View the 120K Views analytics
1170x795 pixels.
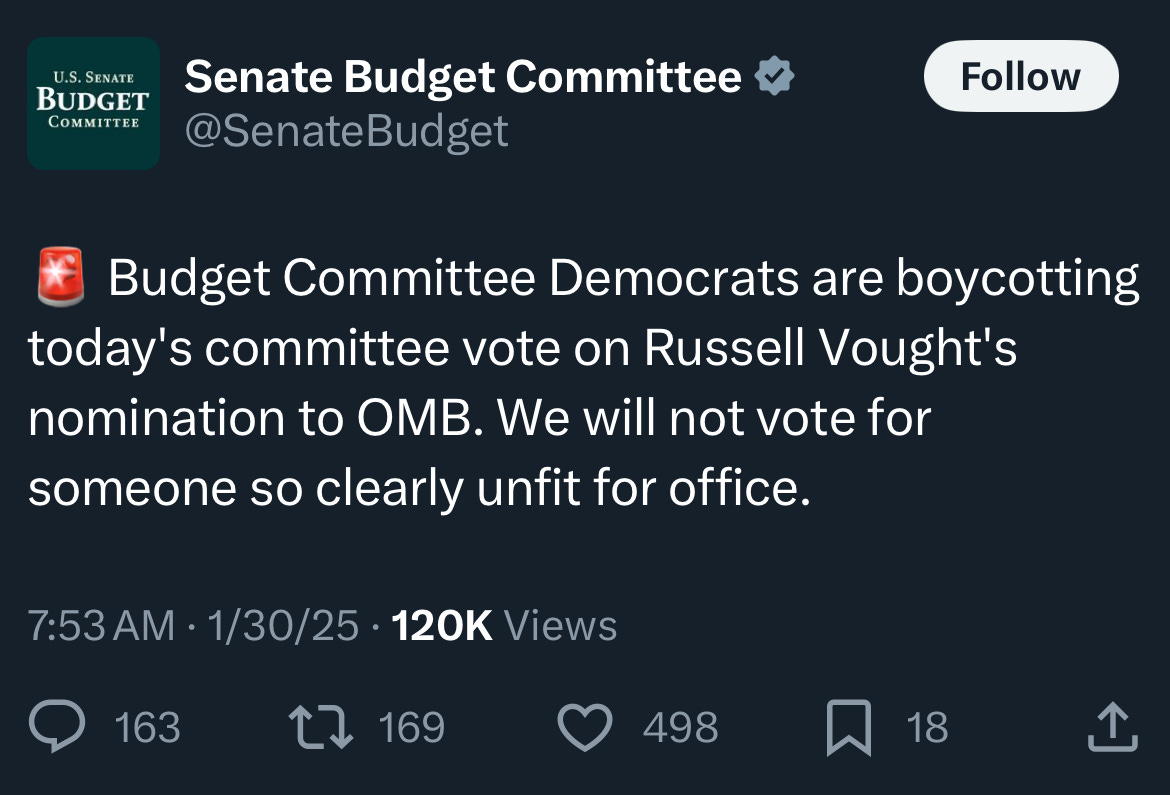pos(504,626)
